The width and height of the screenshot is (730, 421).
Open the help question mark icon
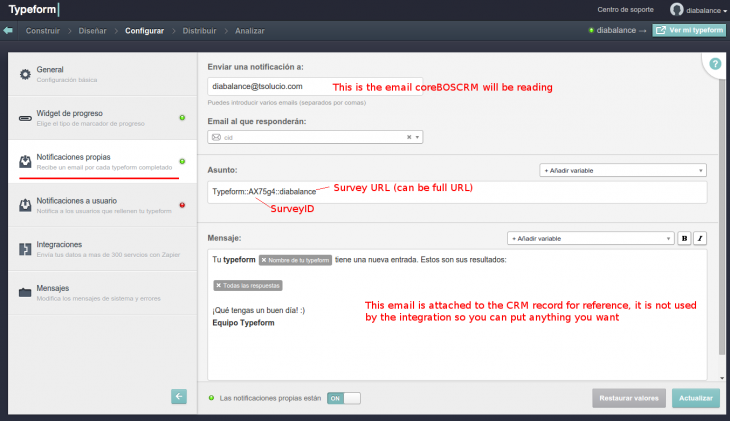point(715,64)
